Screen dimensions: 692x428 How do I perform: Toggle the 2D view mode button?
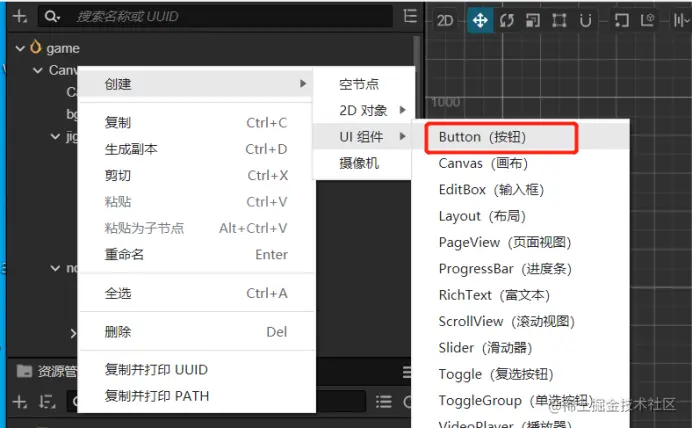tap(445, 20)
